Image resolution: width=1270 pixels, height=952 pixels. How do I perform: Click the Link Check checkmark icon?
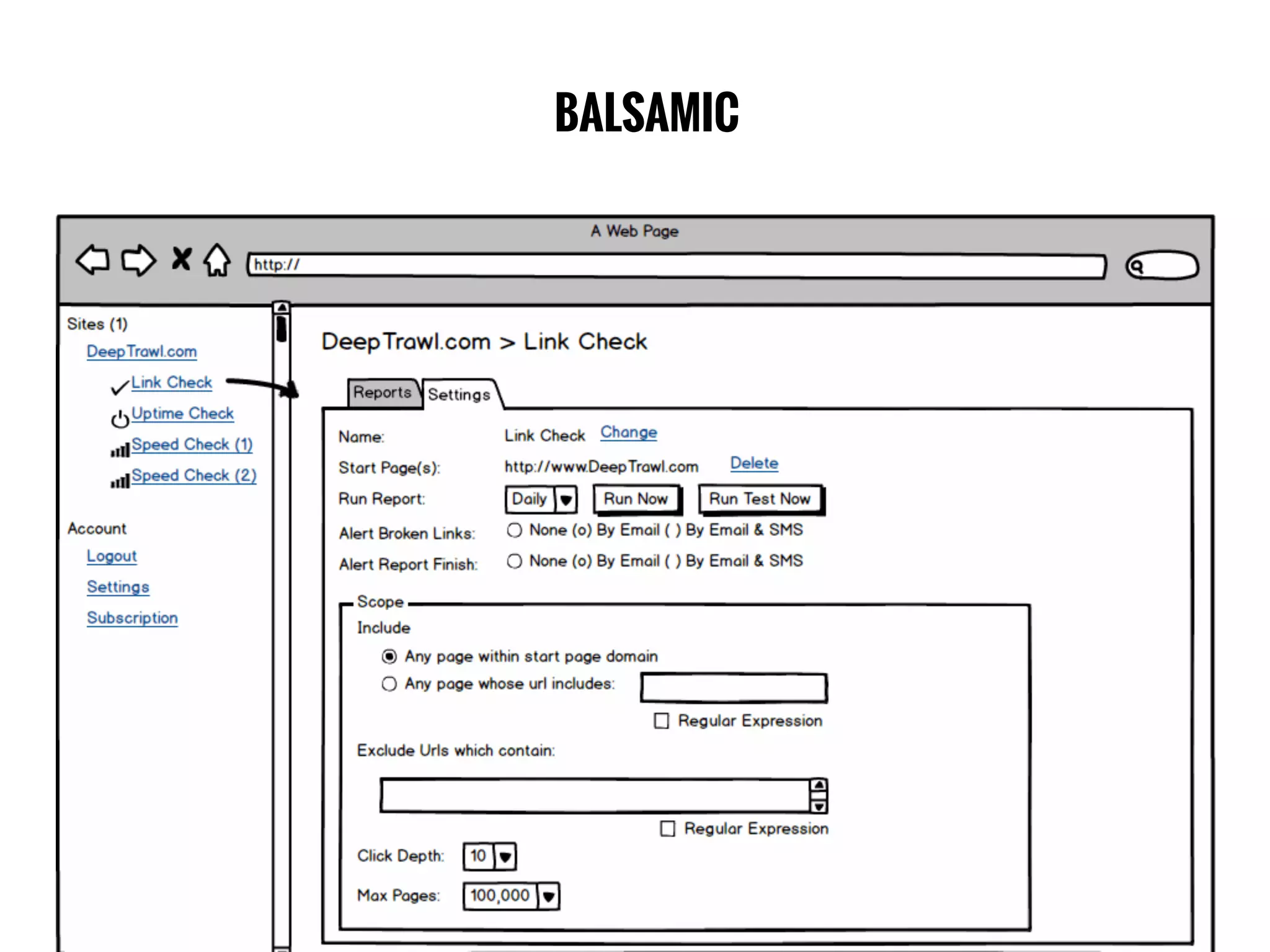[120, 387]
